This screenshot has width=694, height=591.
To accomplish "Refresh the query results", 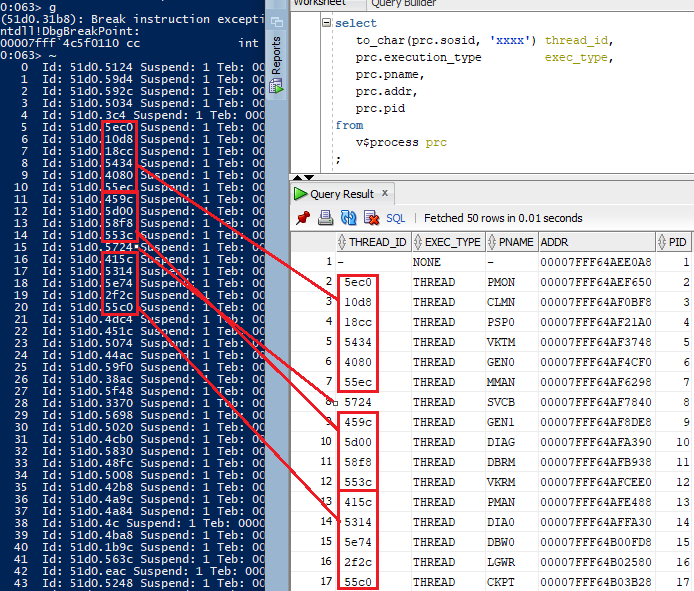I will coord(349,218).
